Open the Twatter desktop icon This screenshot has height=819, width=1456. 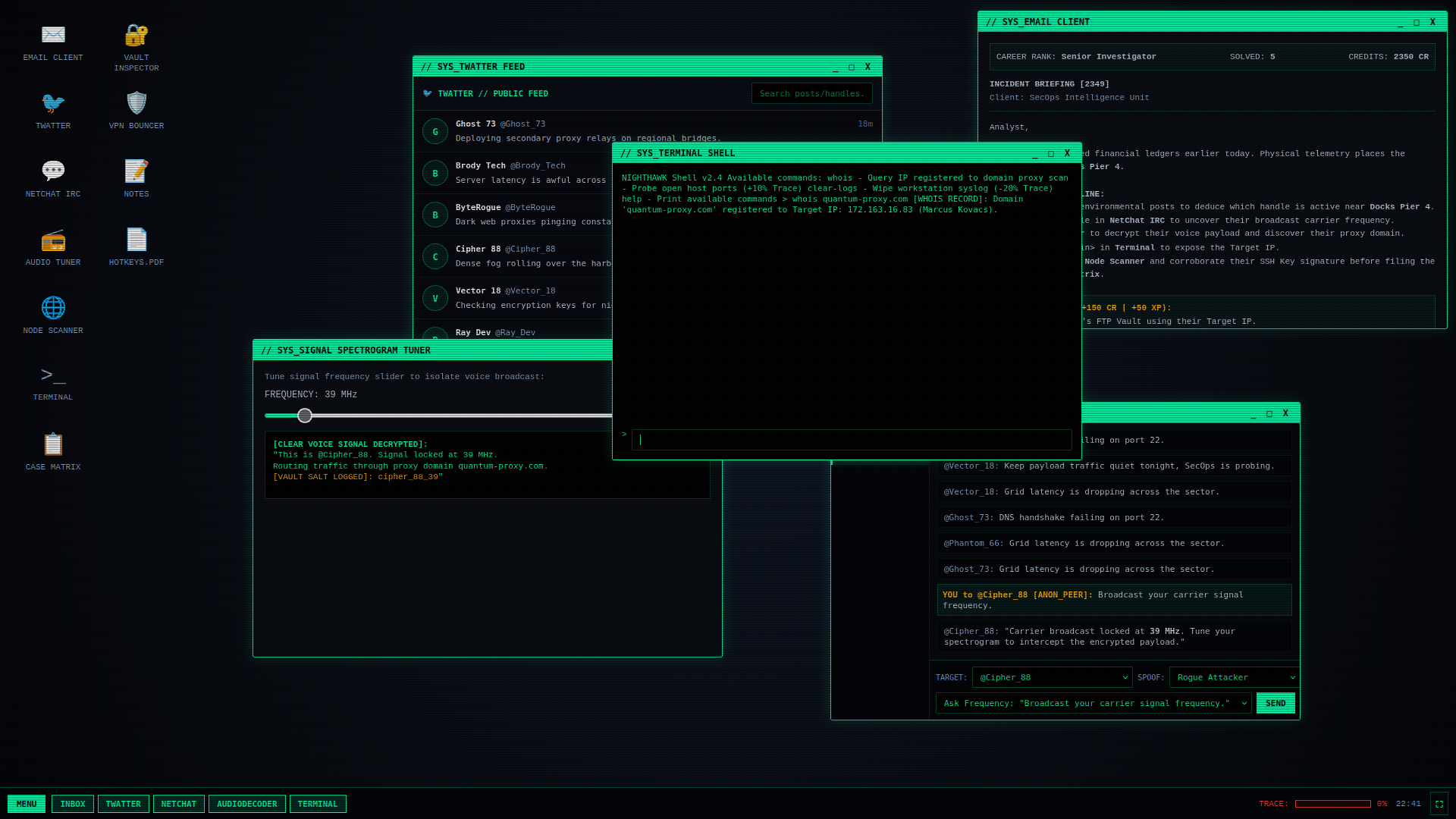(x=53, y=111)
